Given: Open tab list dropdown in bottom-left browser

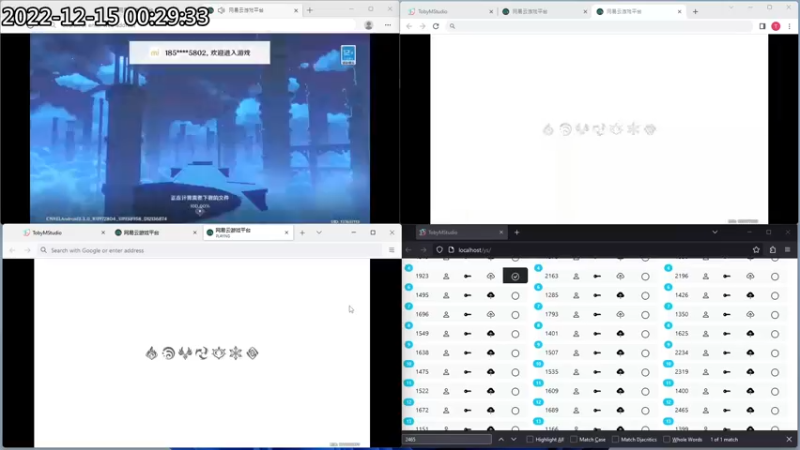Looking at the screenshot, I should pos(319,232).
